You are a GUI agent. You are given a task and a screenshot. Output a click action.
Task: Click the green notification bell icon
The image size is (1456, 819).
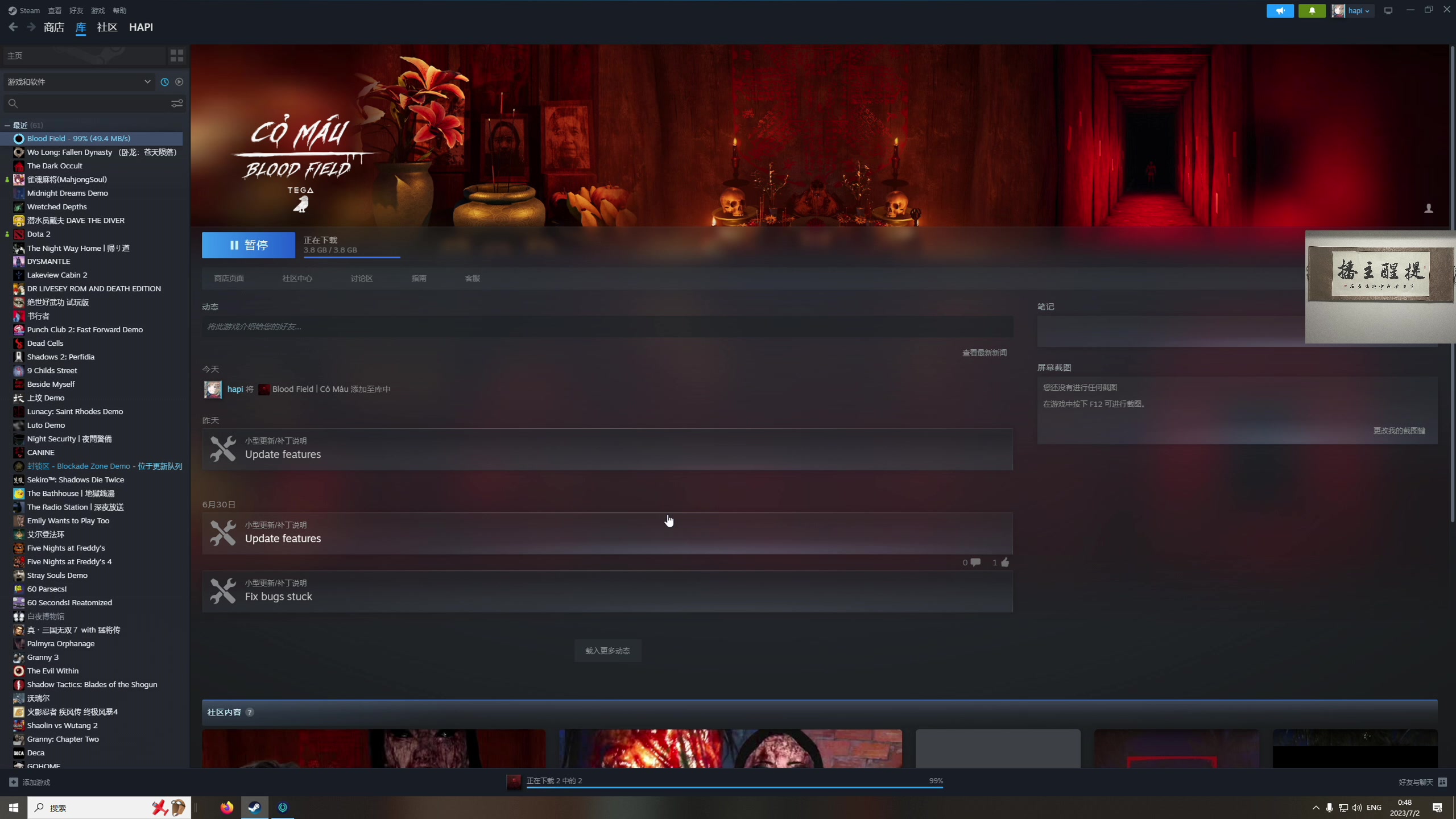click(1312, 11)
